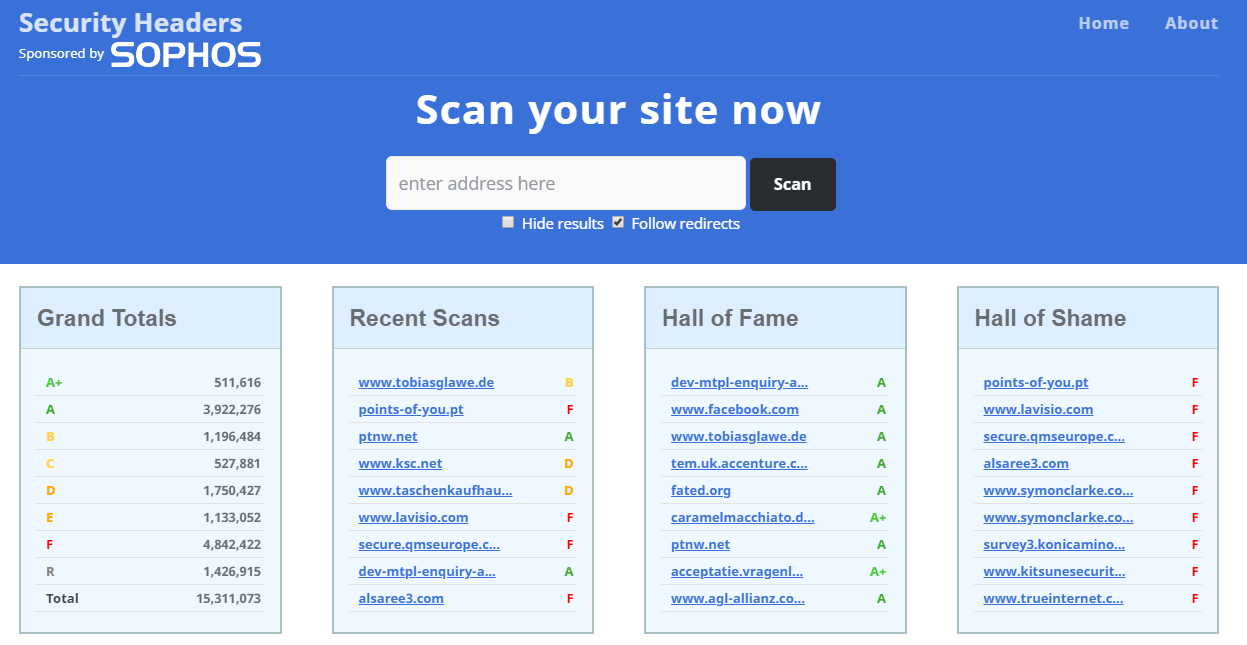Screen dimensions: 1247x645
Task: Open www.agl-allianz.co... Hall of Fame link
Action: [x=738, y=598]
